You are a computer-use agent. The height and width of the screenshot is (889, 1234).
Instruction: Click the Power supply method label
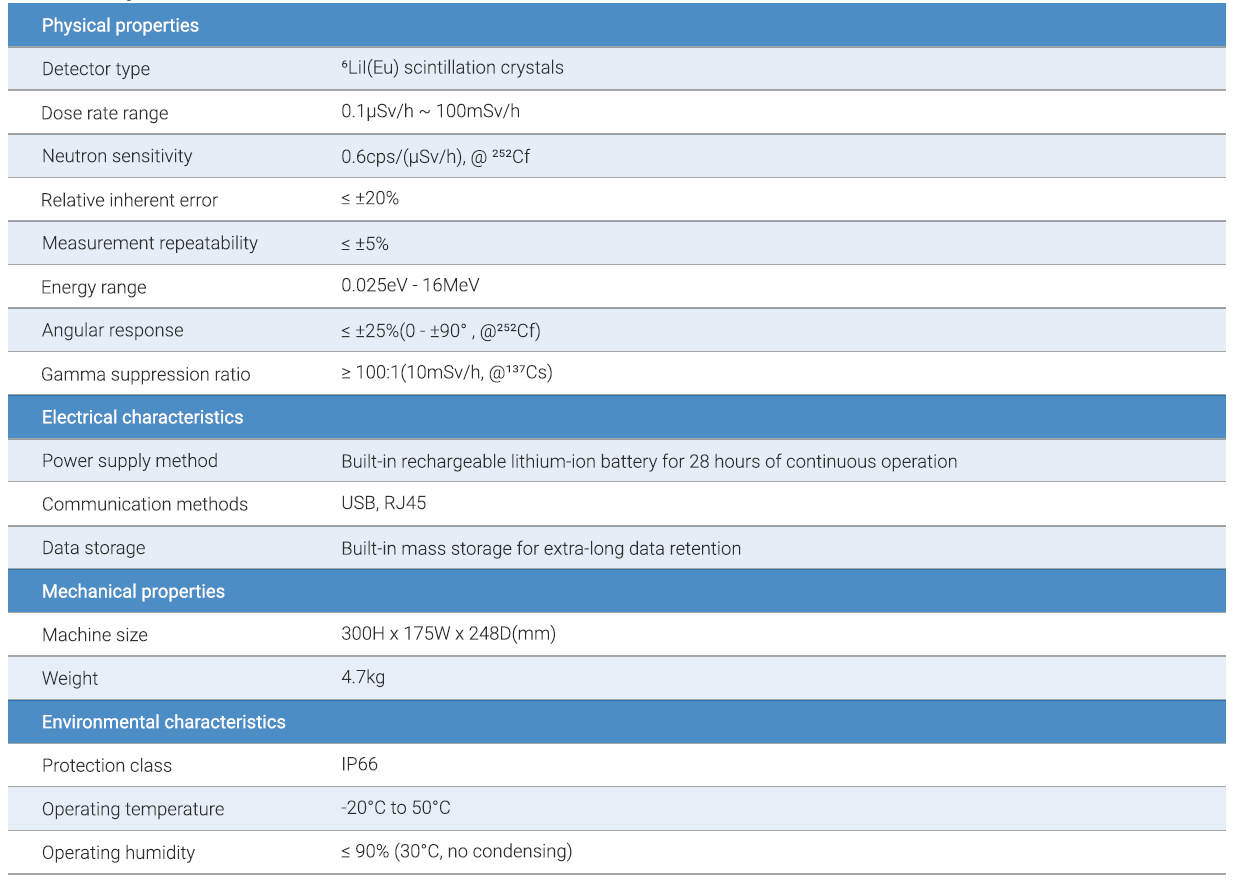[130, 461]
